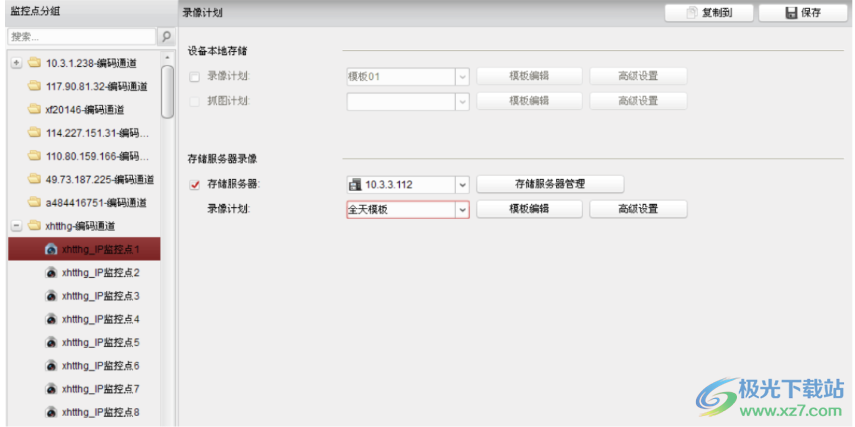
Task: Click folder icon of 10.3.1.238-编码通道
Action: [35, 63]
